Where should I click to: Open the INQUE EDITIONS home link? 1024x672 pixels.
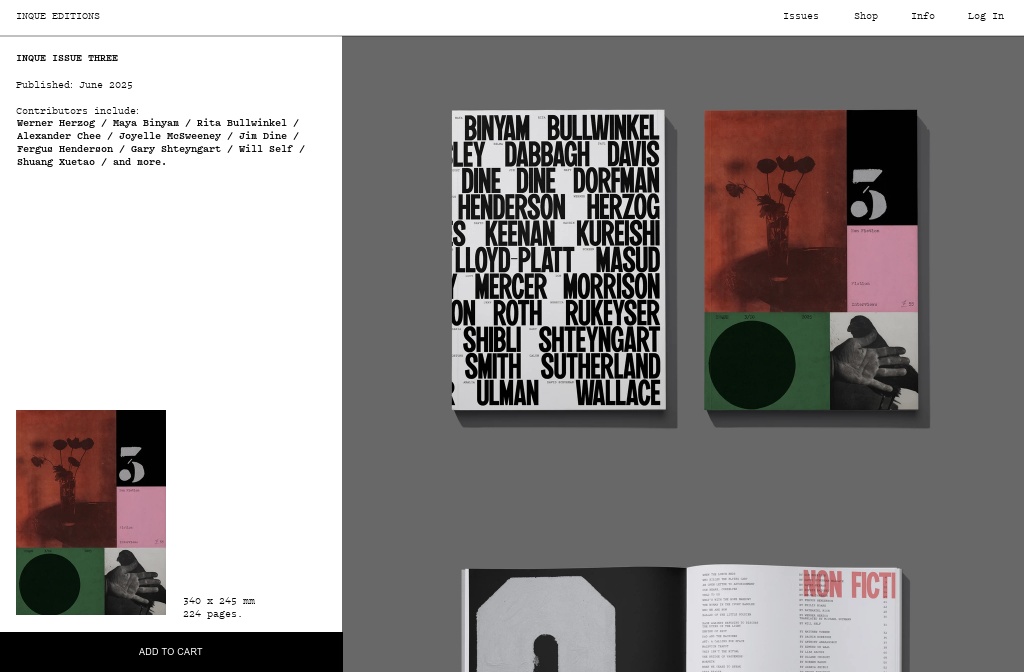(x=58, y=16)
